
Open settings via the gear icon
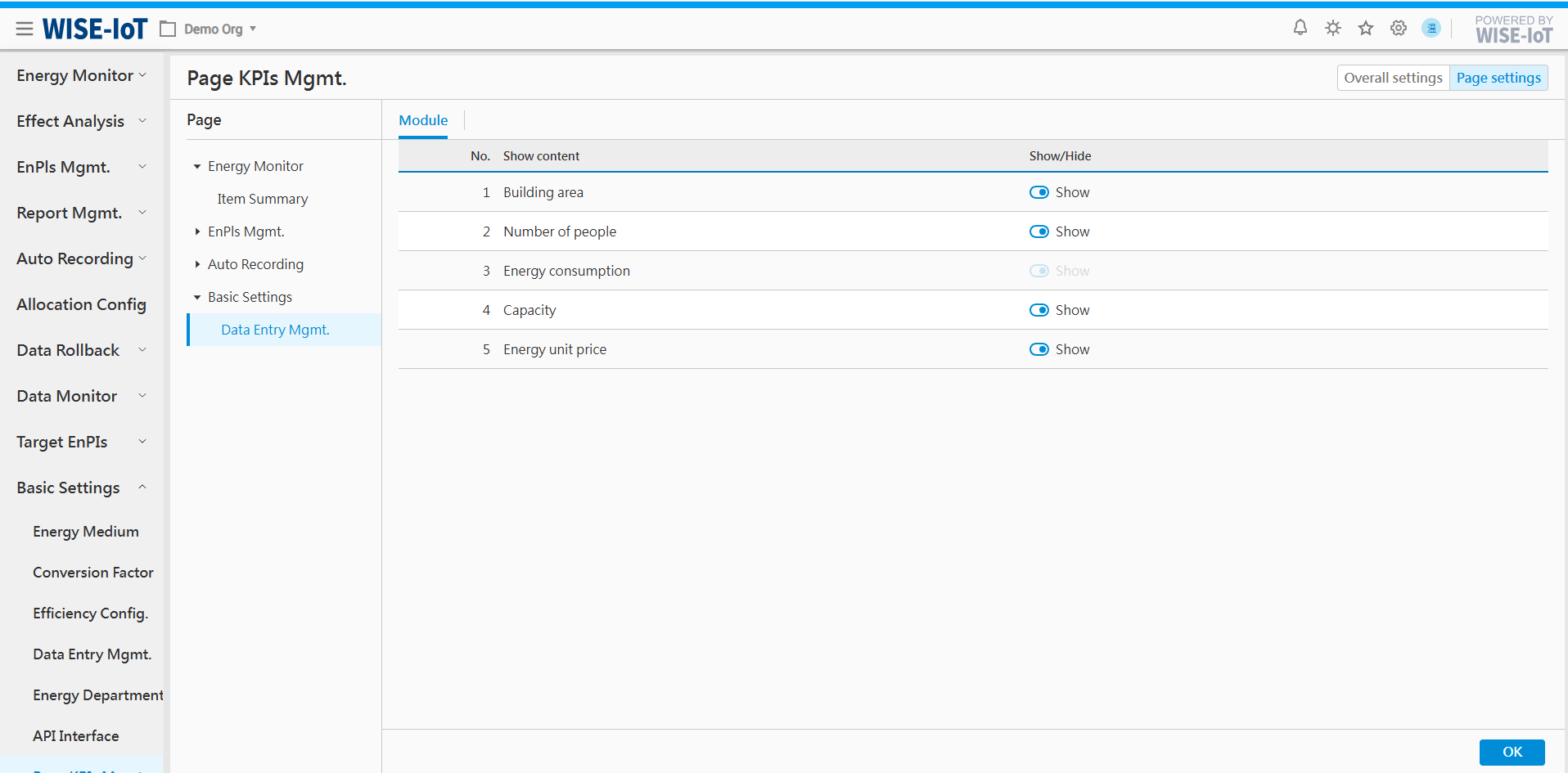(x=1399, y=29)
